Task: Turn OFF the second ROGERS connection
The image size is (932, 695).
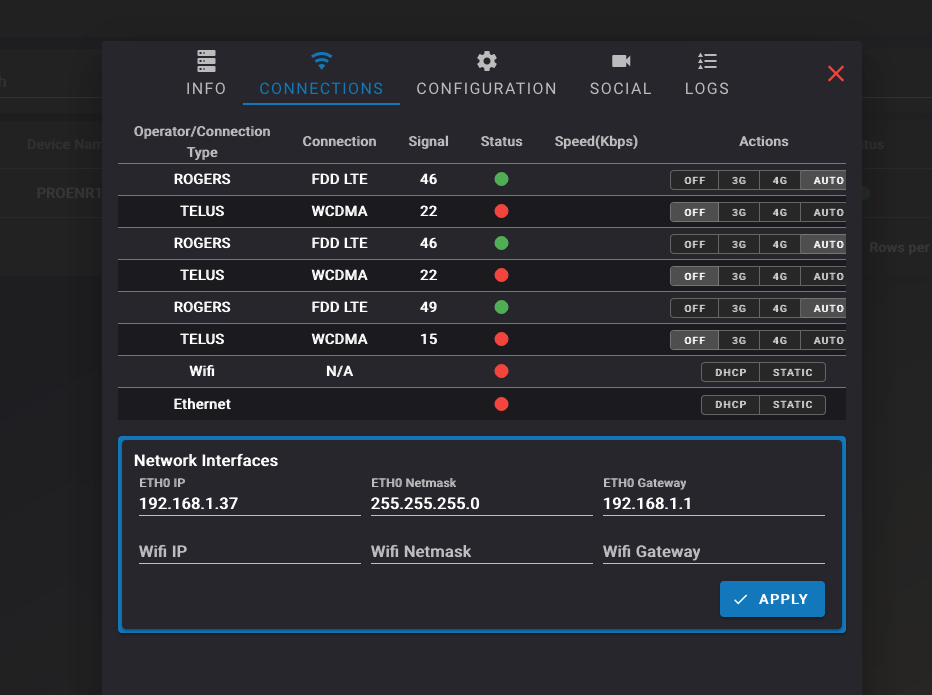Action: point(694,244)
